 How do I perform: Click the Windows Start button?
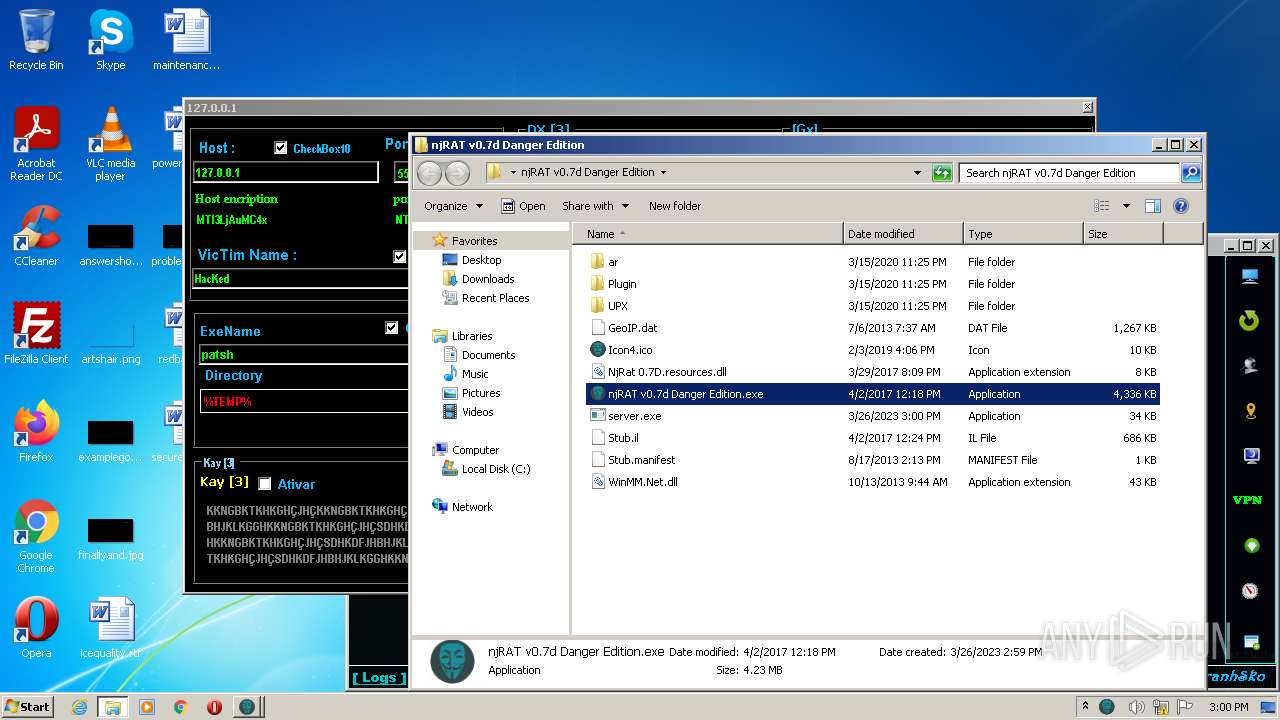tap(28, 707)
